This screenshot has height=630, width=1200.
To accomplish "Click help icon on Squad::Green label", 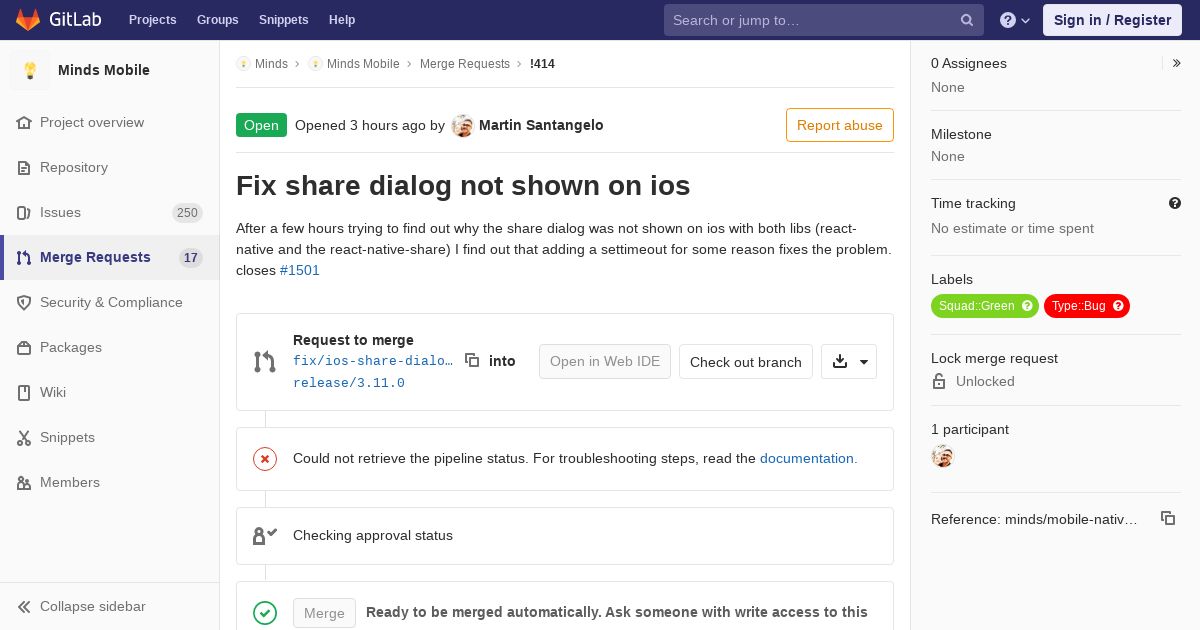I will click(1027, 306).
